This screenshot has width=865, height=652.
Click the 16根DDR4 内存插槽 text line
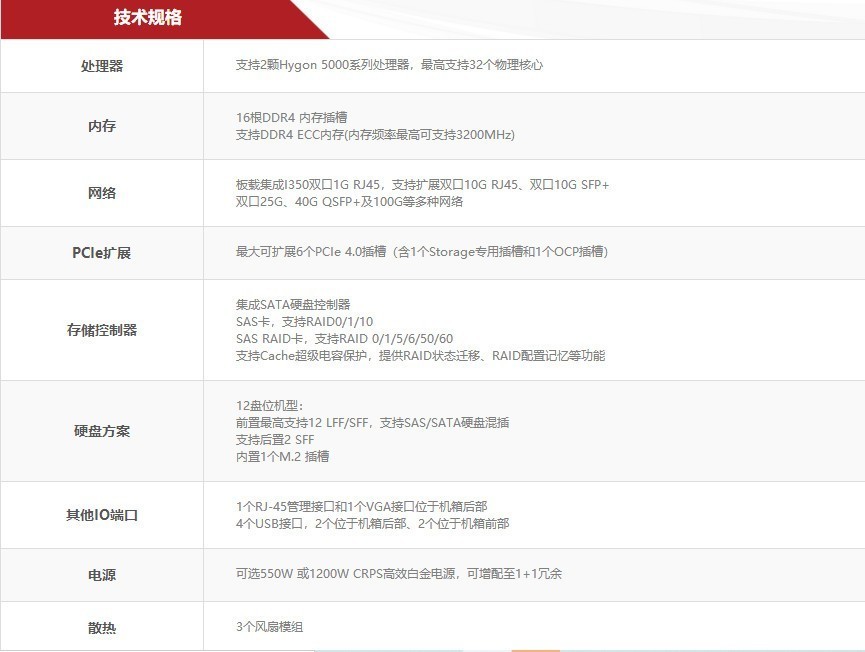[292, 118]
